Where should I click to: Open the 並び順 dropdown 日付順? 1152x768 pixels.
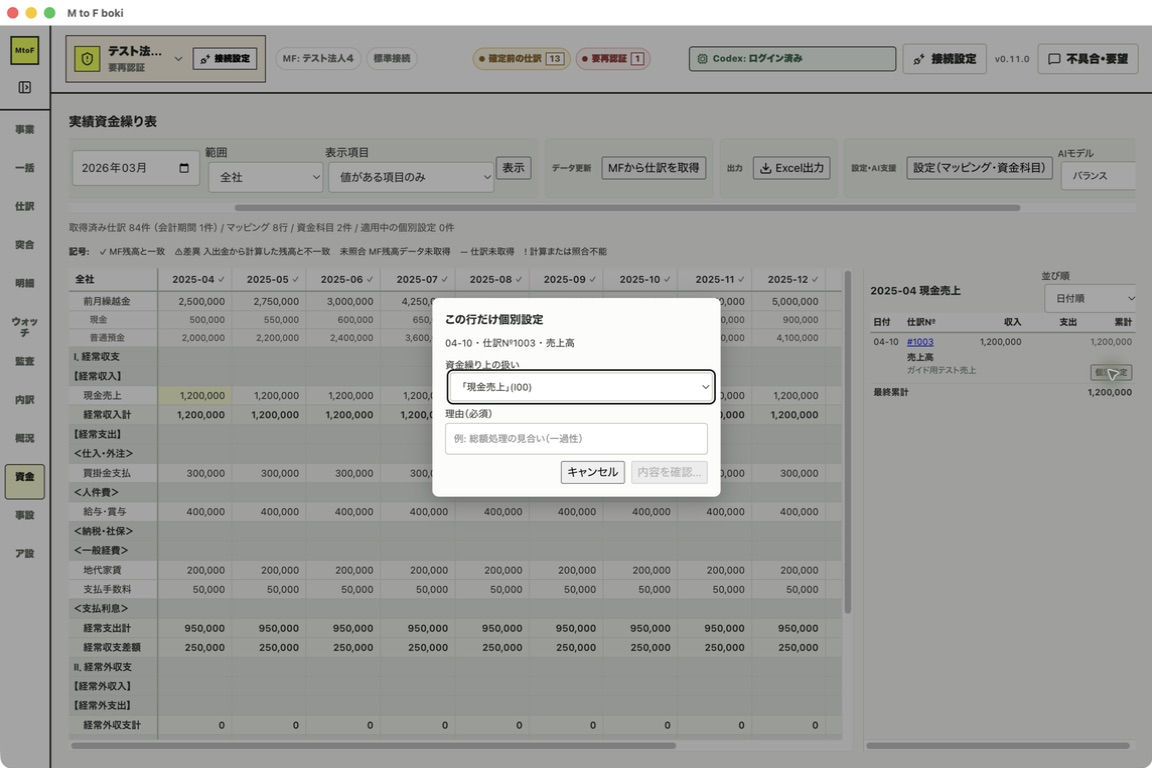click(x=1090, y=298)
